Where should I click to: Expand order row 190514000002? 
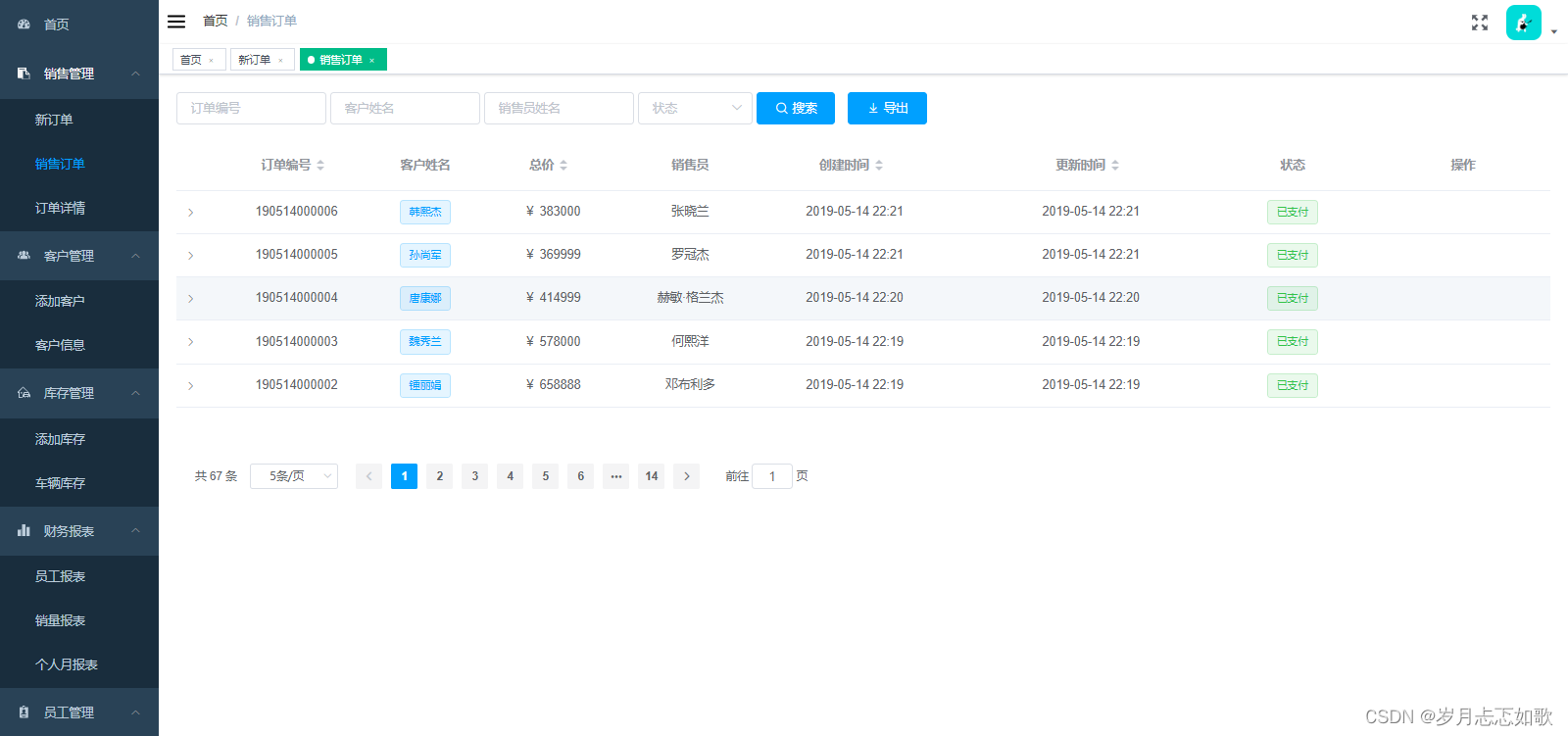tap(190, 386)
